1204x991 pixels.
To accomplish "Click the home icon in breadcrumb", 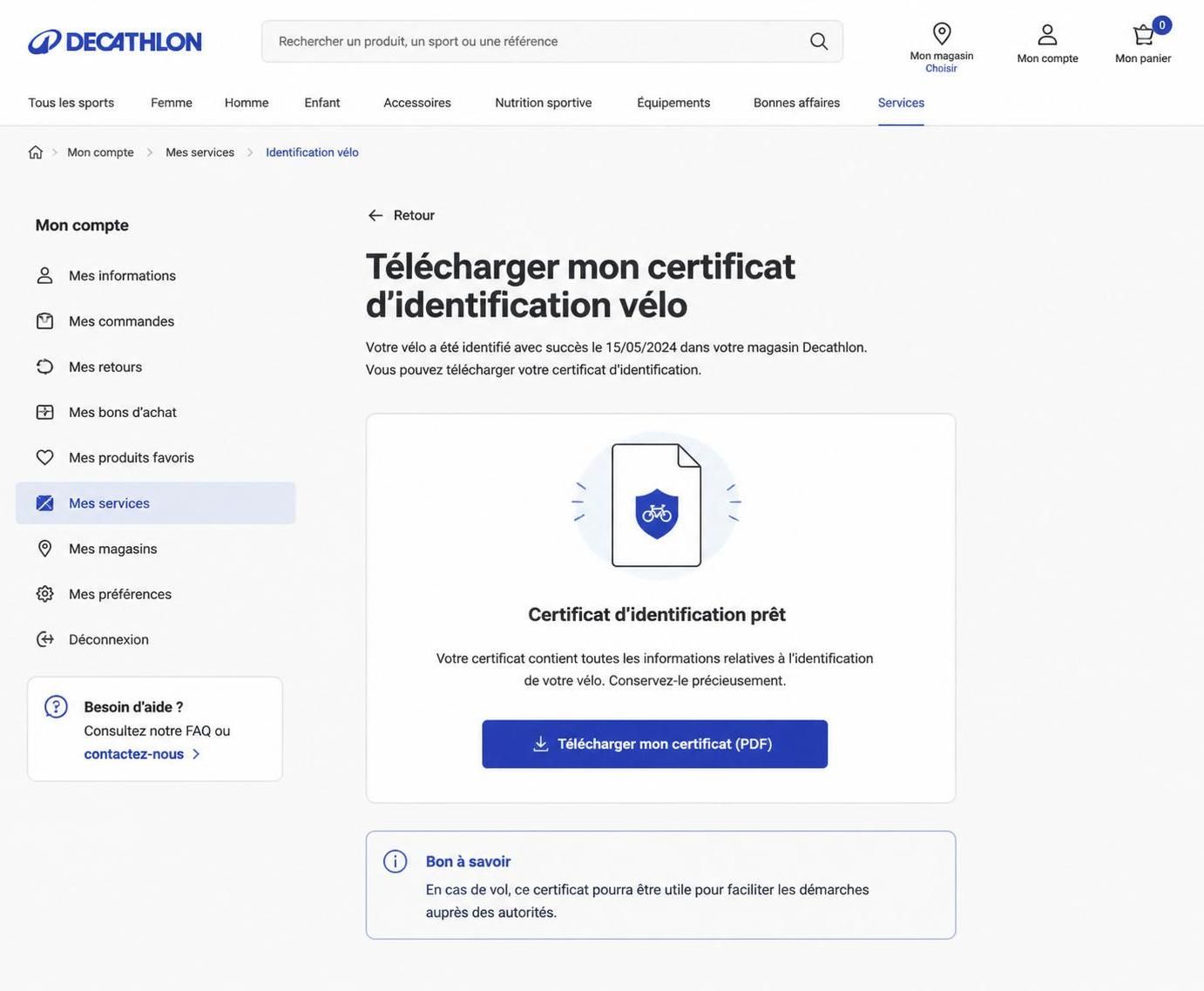I will [36, 152].
